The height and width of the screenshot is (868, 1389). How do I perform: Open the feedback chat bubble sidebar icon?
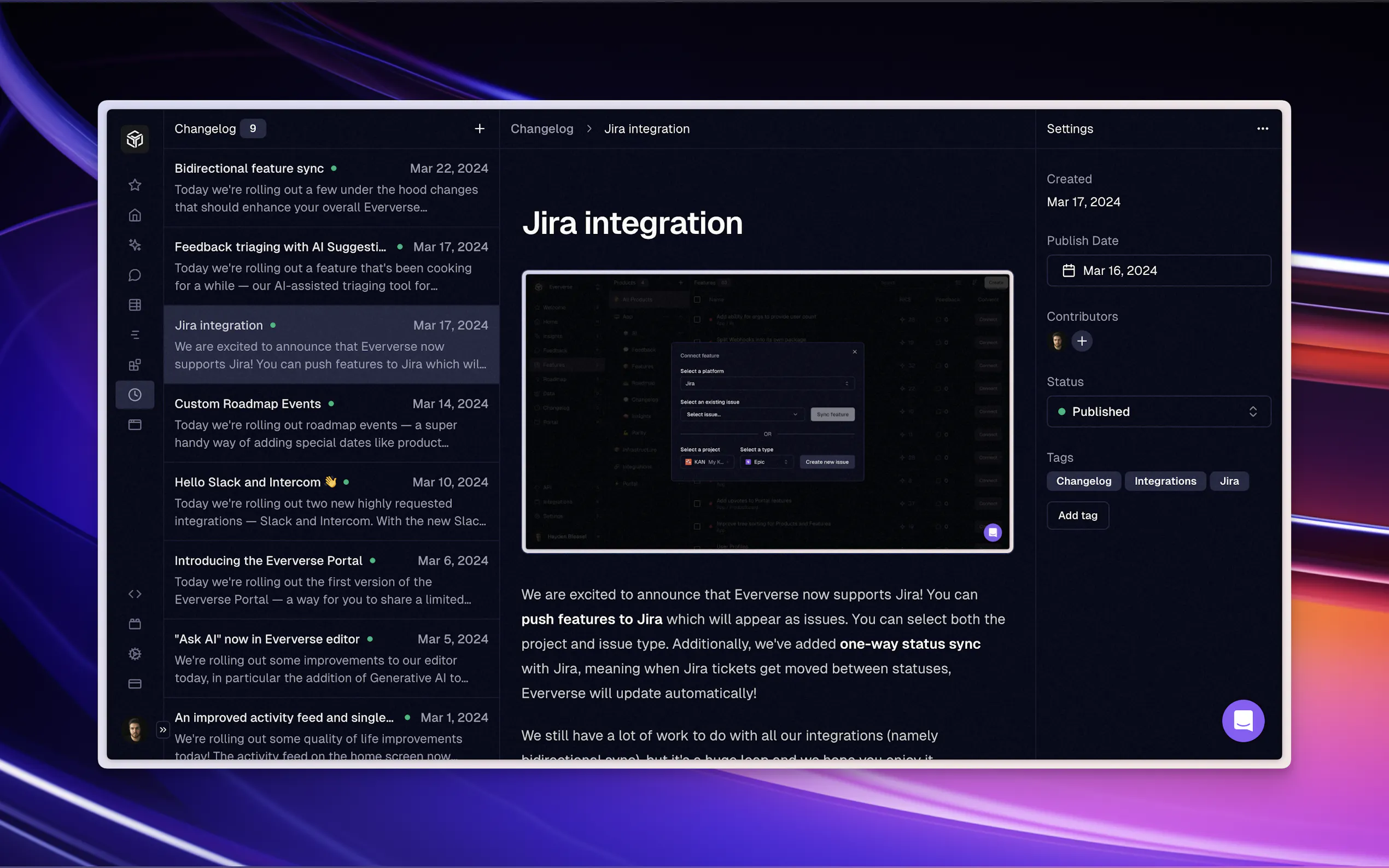pyautogui.click(x=135, y=275)
